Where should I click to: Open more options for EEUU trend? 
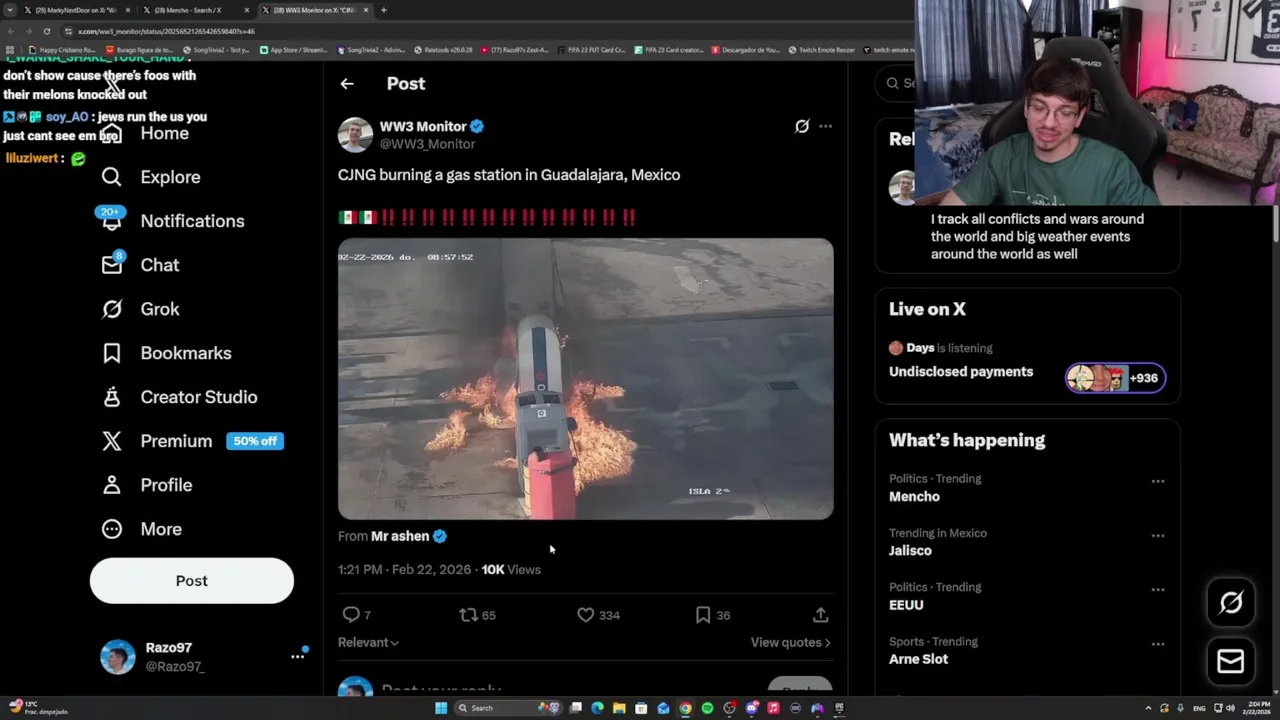click(x=1157, y=589)
